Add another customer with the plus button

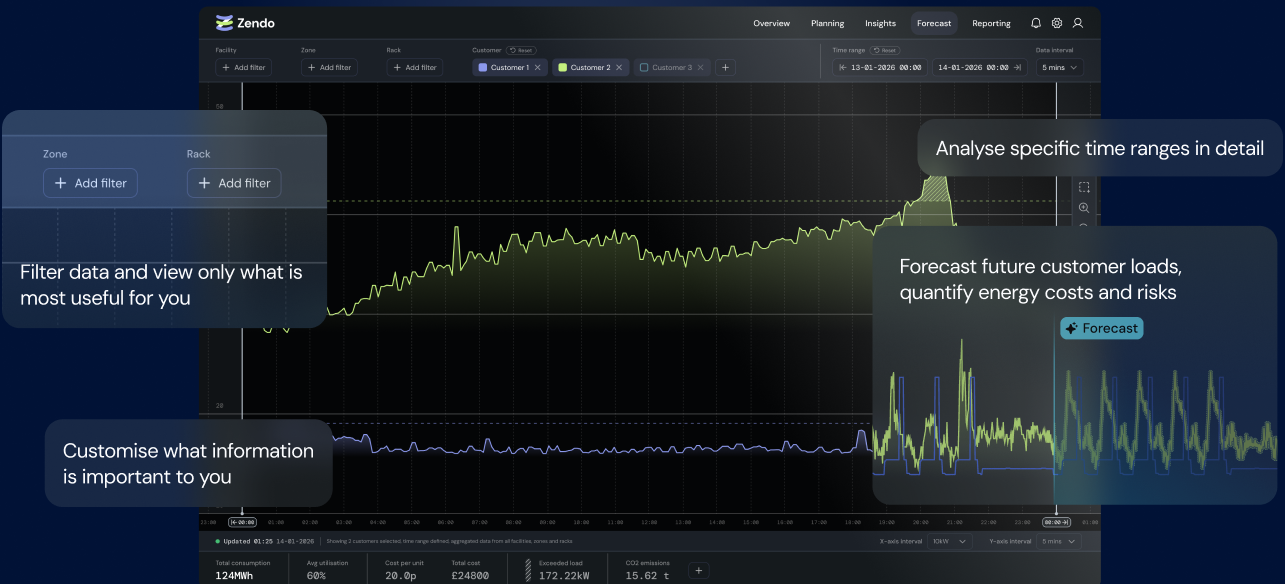point(726,68)
